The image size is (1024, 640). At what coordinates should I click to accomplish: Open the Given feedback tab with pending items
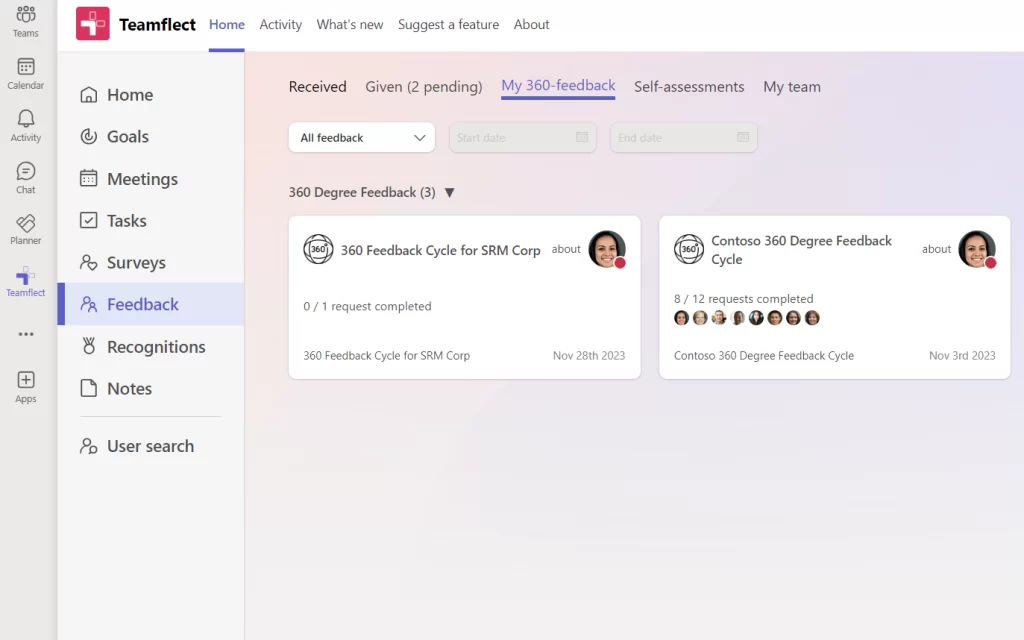pyautogui.click(x=423, y=87)
